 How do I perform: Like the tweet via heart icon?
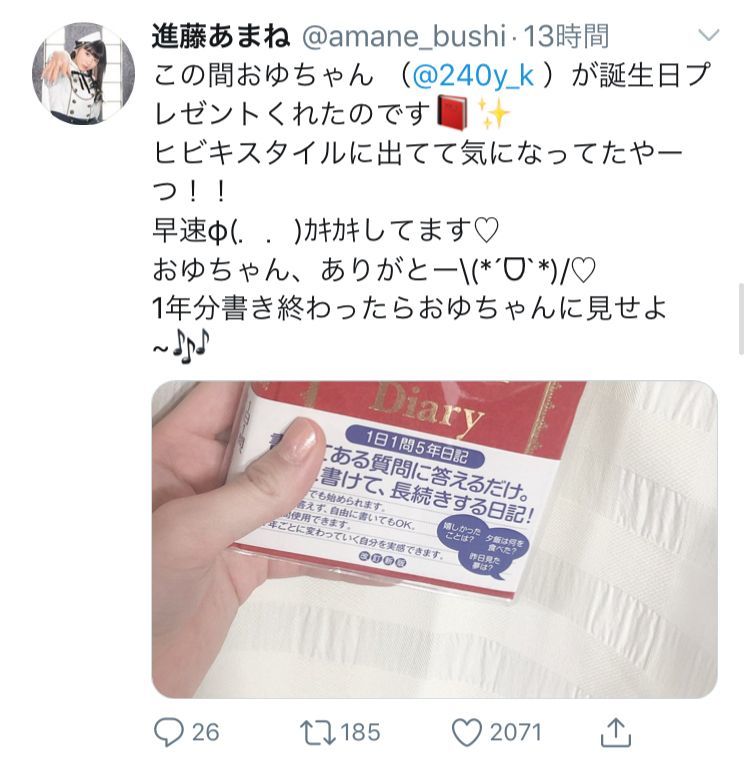[466, 732]
